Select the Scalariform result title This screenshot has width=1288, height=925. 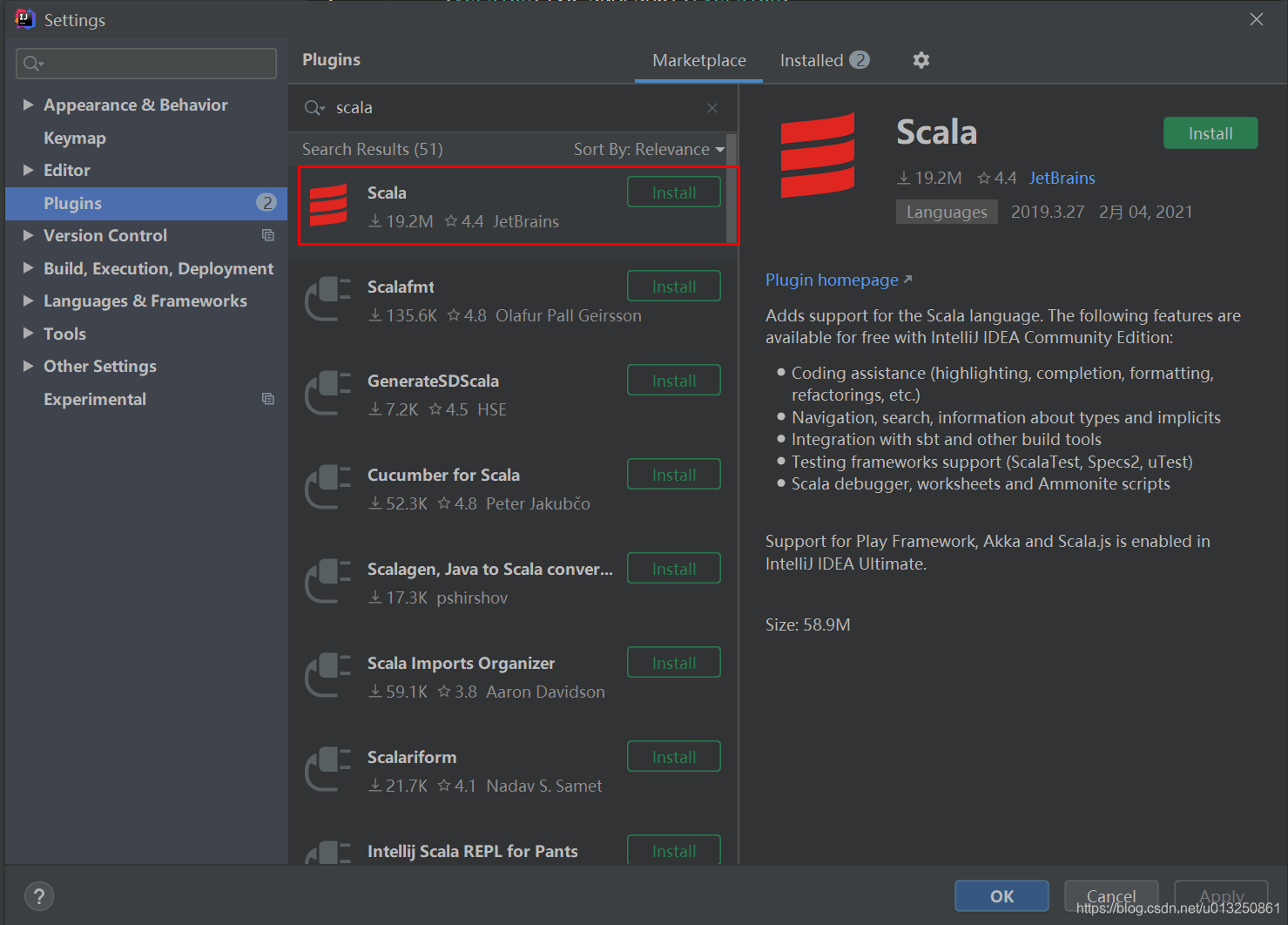click(412, 757)
